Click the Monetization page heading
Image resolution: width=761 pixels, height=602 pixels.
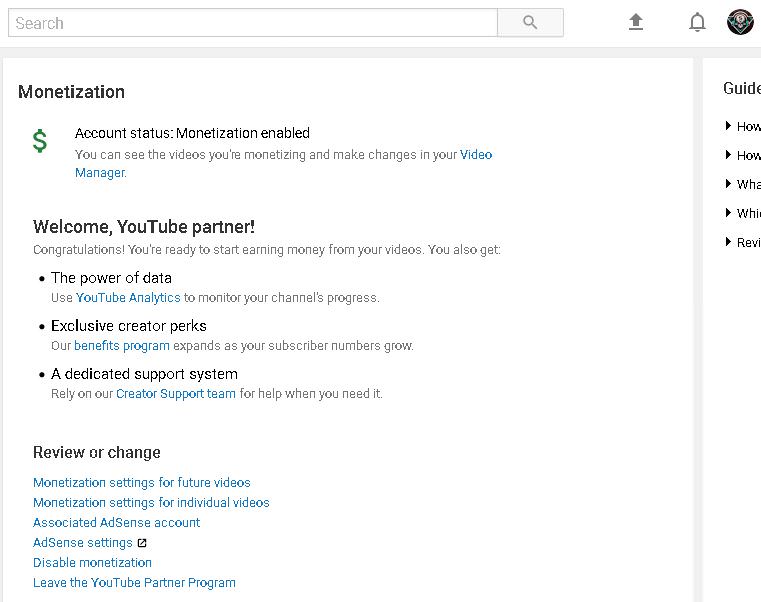pos(71,92)
